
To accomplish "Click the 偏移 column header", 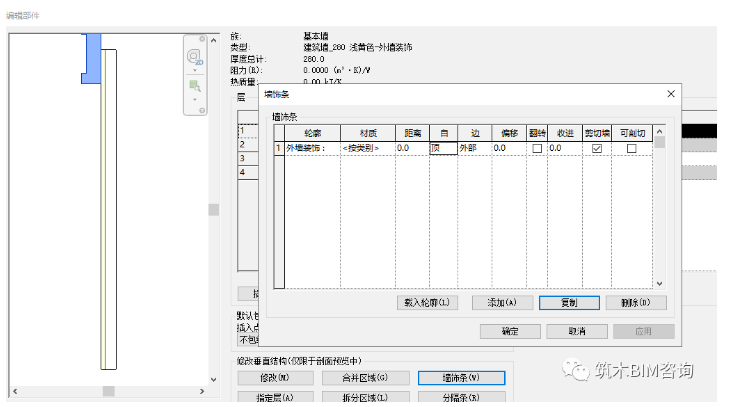I will tap(509, 134).
